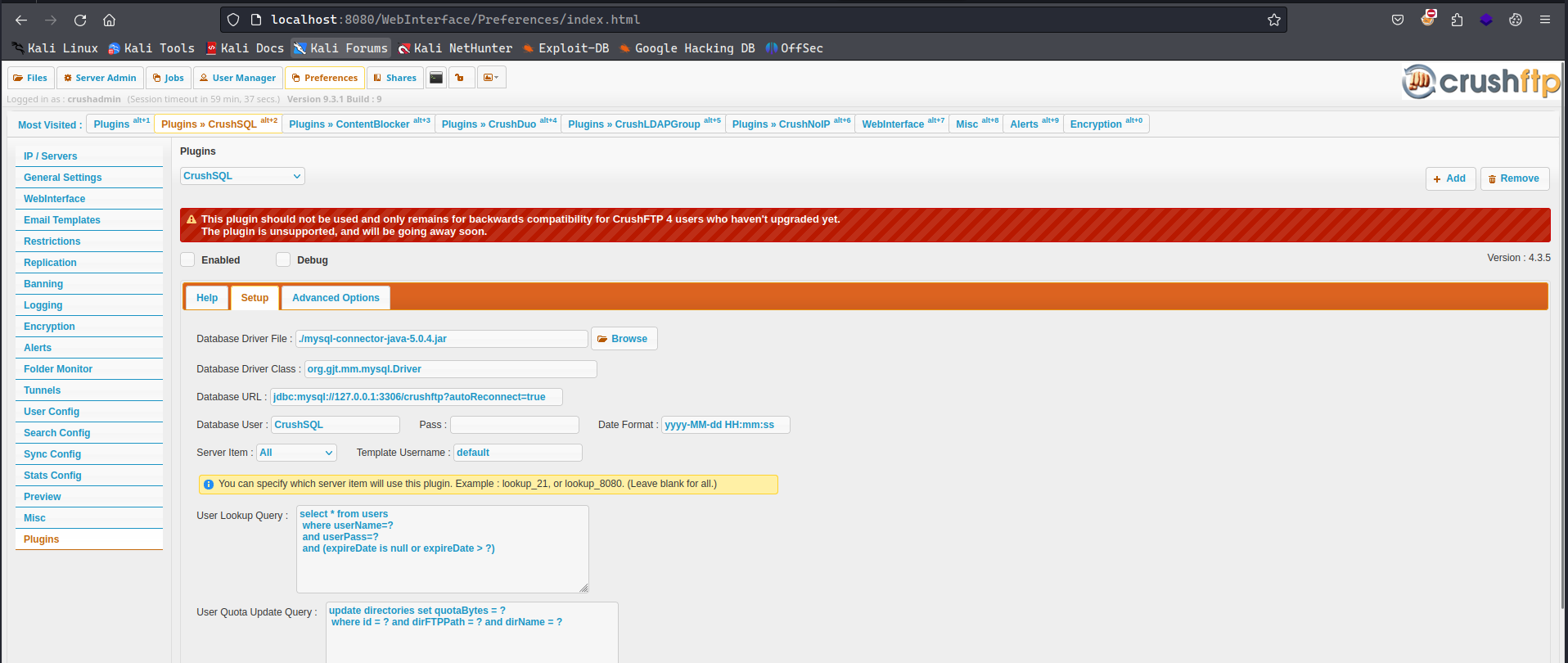The width and height of the screenshot is (1568, 663).
Task: Reload the page
Action: point(80,20)
